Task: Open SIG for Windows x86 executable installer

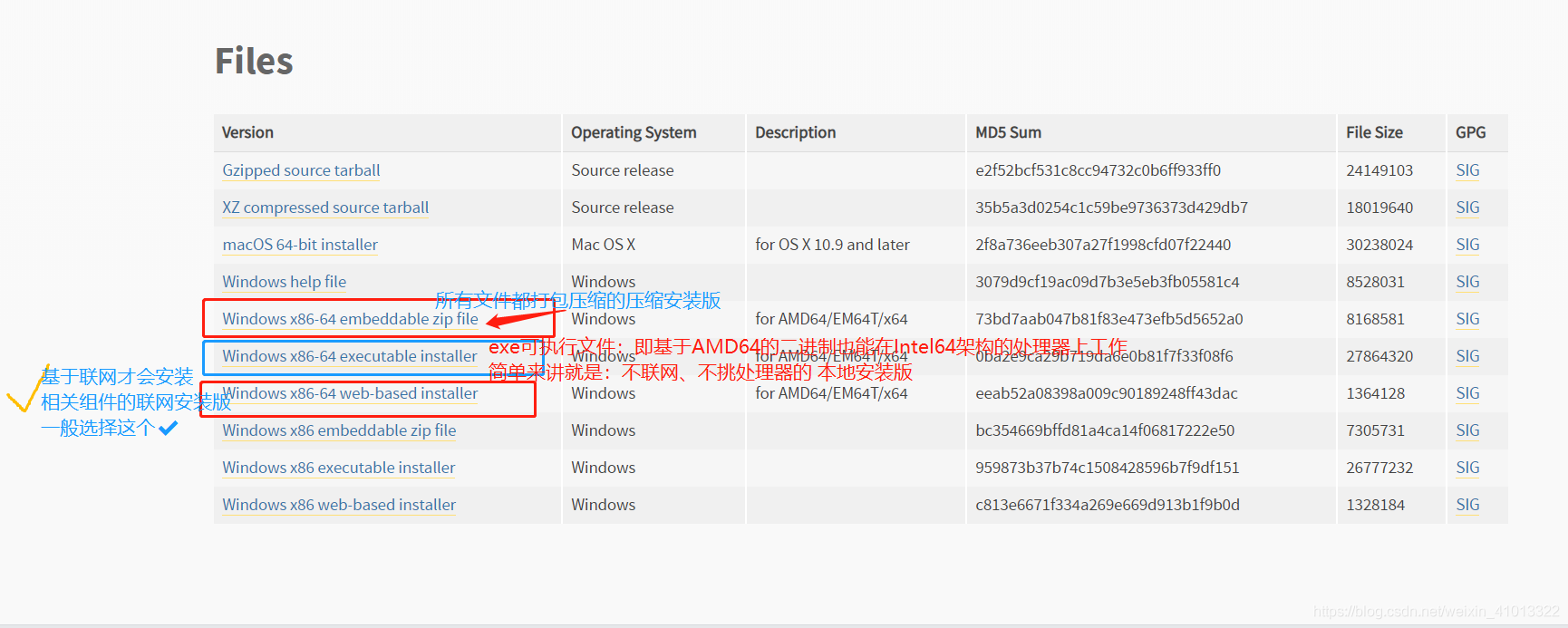Action: 1467,468
